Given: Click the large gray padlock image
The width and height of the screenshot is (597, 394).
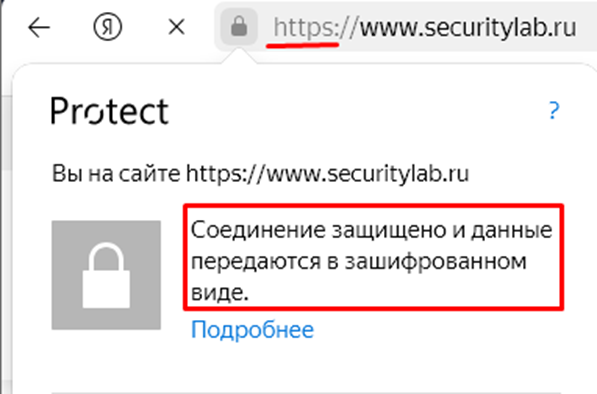Looking at the screenshot, I should point(106,275).
